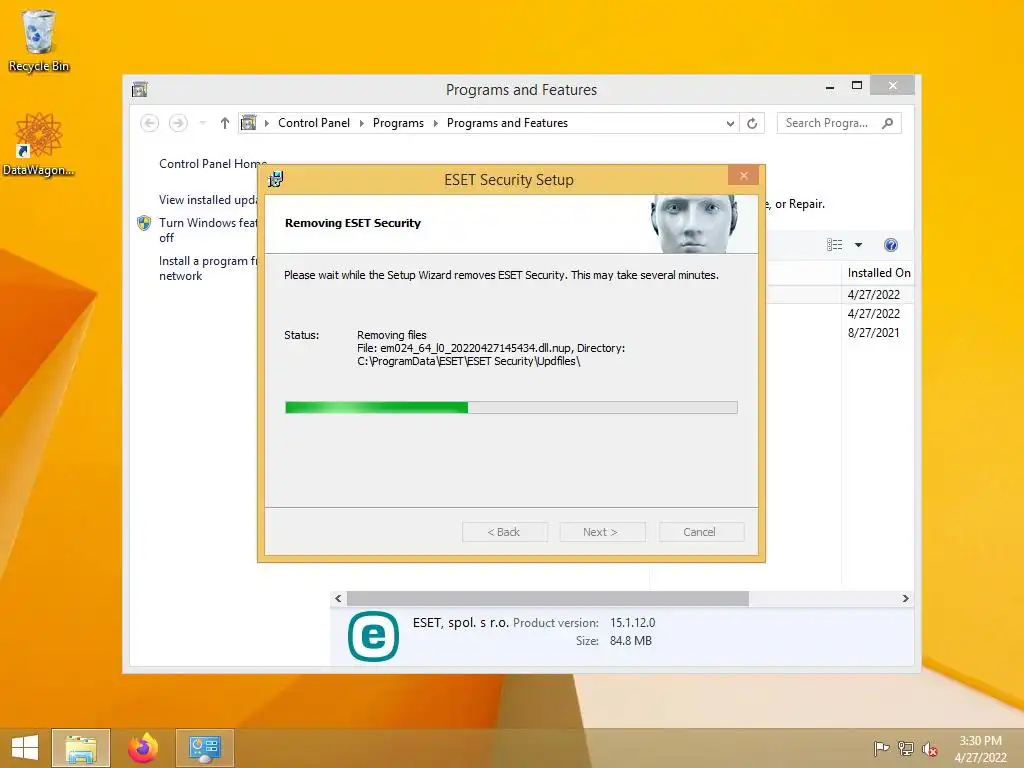Screen dimensions: 1024x768
Task: Click the product version 15.1.12.0 text
Action: 632,623
